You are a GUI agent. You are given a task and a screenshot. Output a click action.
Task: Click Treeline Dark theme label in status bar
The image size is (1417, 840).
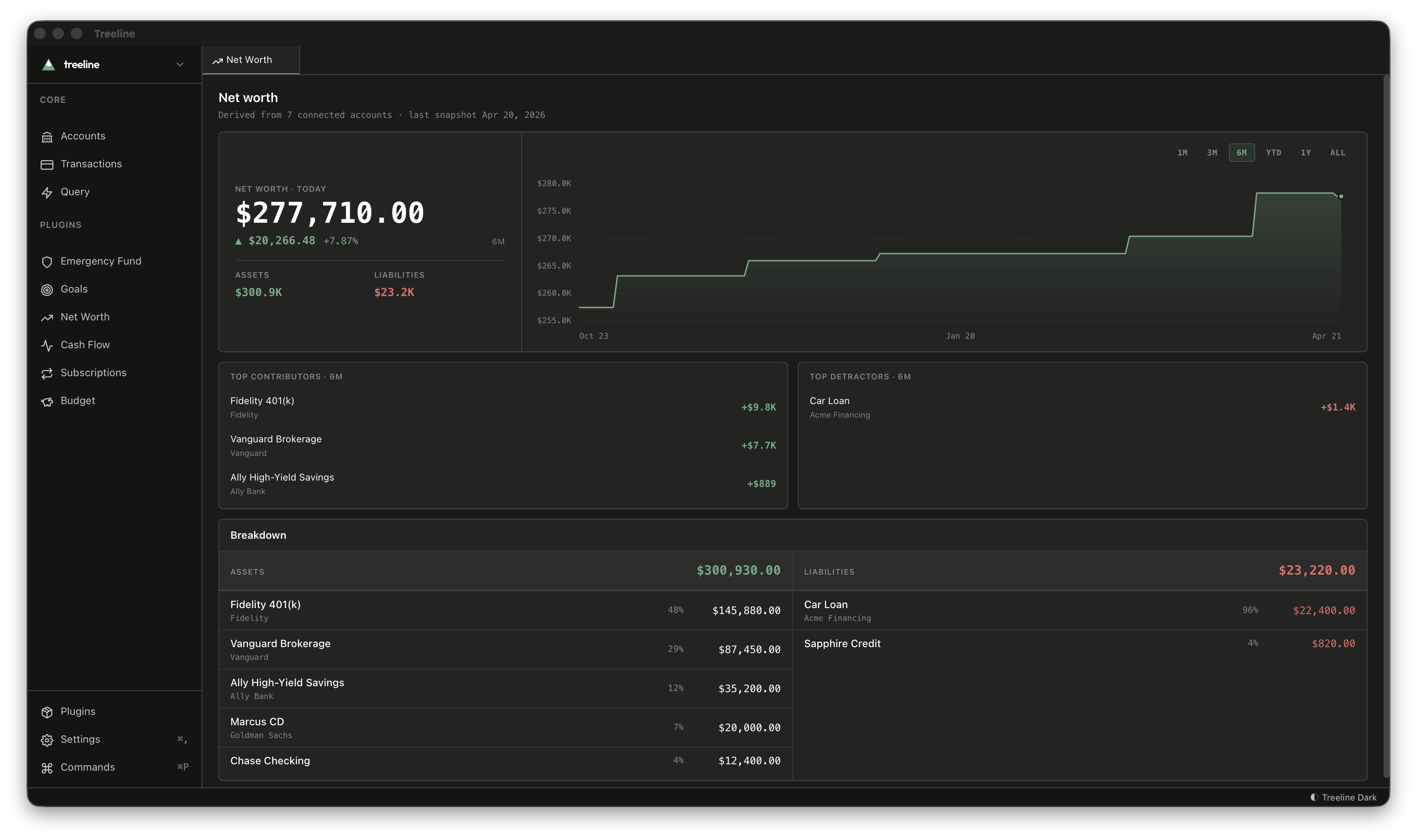tap(1349, 797)
